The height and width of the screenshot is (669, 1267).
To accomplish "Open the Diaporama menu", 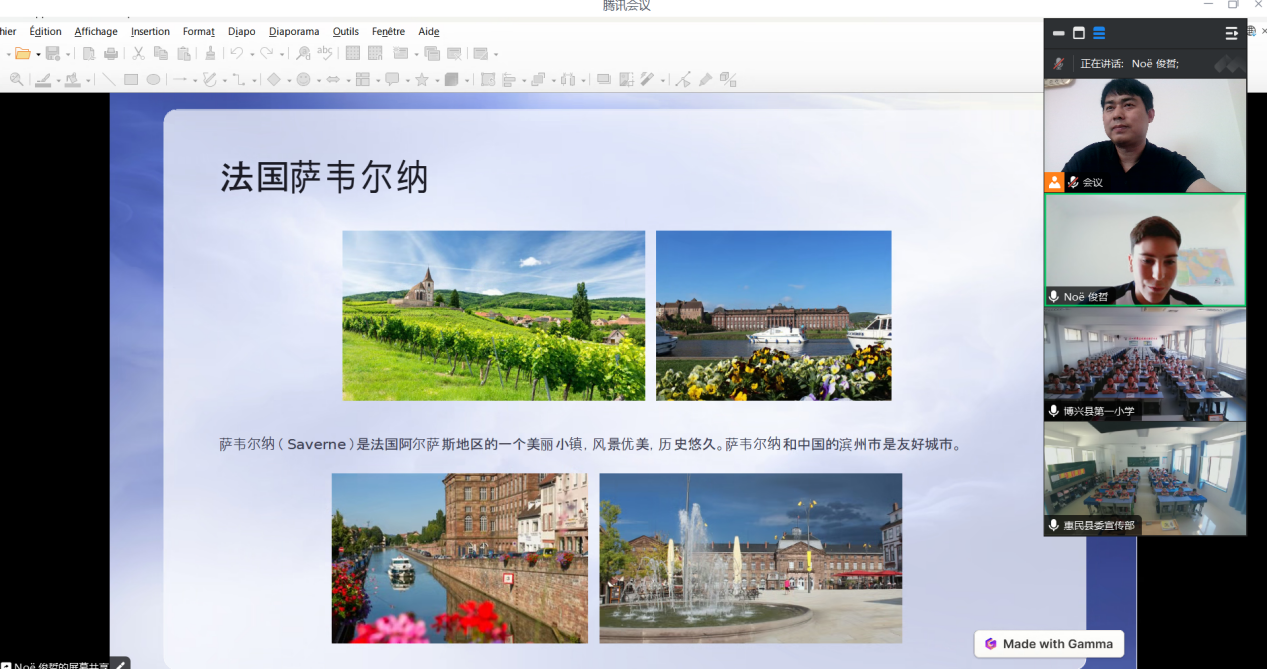I will tap(294, 31).
